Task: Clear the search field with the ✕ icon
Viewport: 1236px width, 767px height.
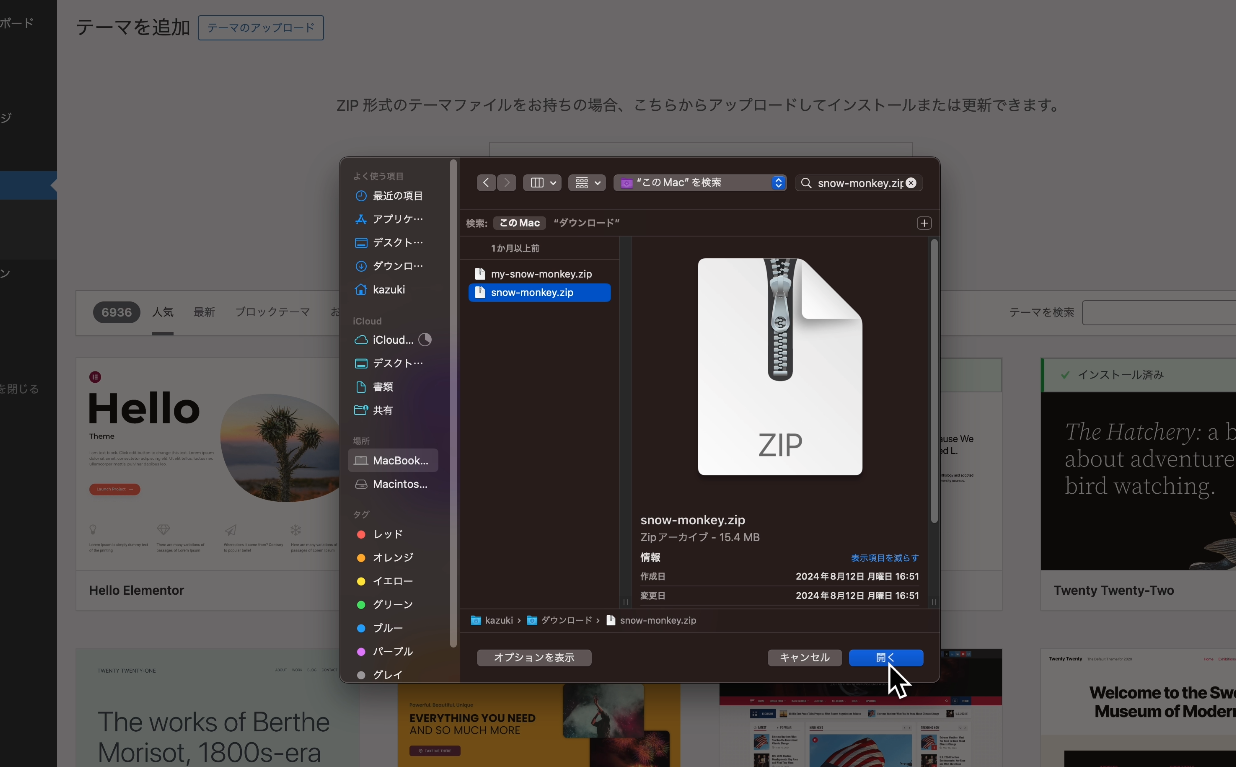Action: click(x=911, y=182)
